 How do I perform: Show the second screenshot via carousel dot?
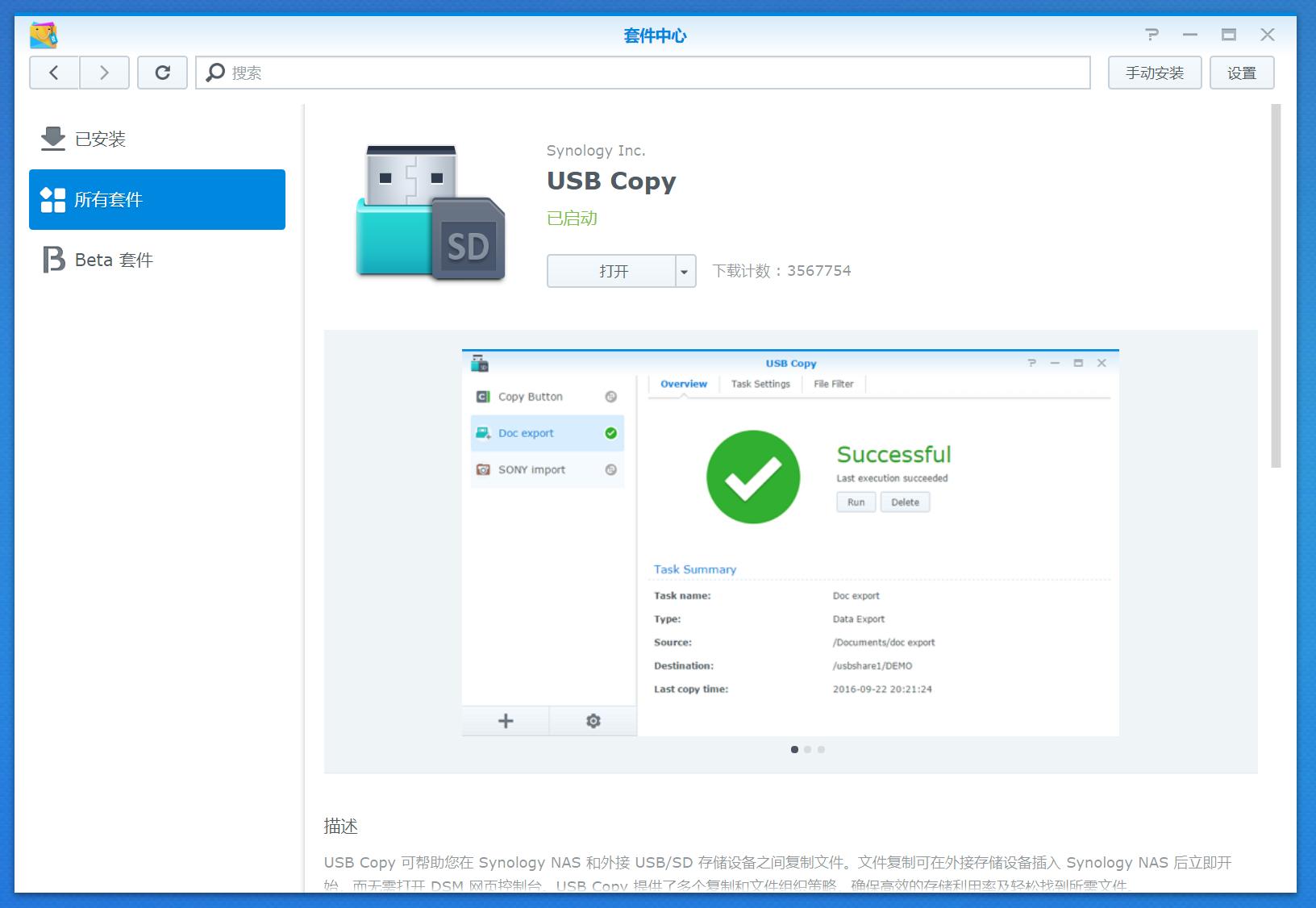point(808,750)
